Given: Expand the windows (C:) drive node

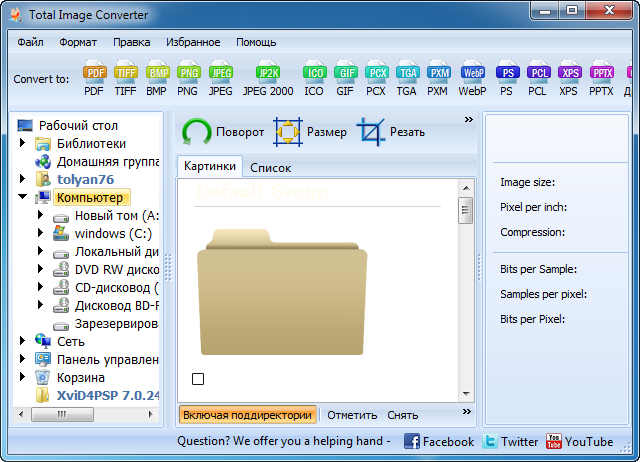Looking at the screenshot, I should (x=41, y=234).
